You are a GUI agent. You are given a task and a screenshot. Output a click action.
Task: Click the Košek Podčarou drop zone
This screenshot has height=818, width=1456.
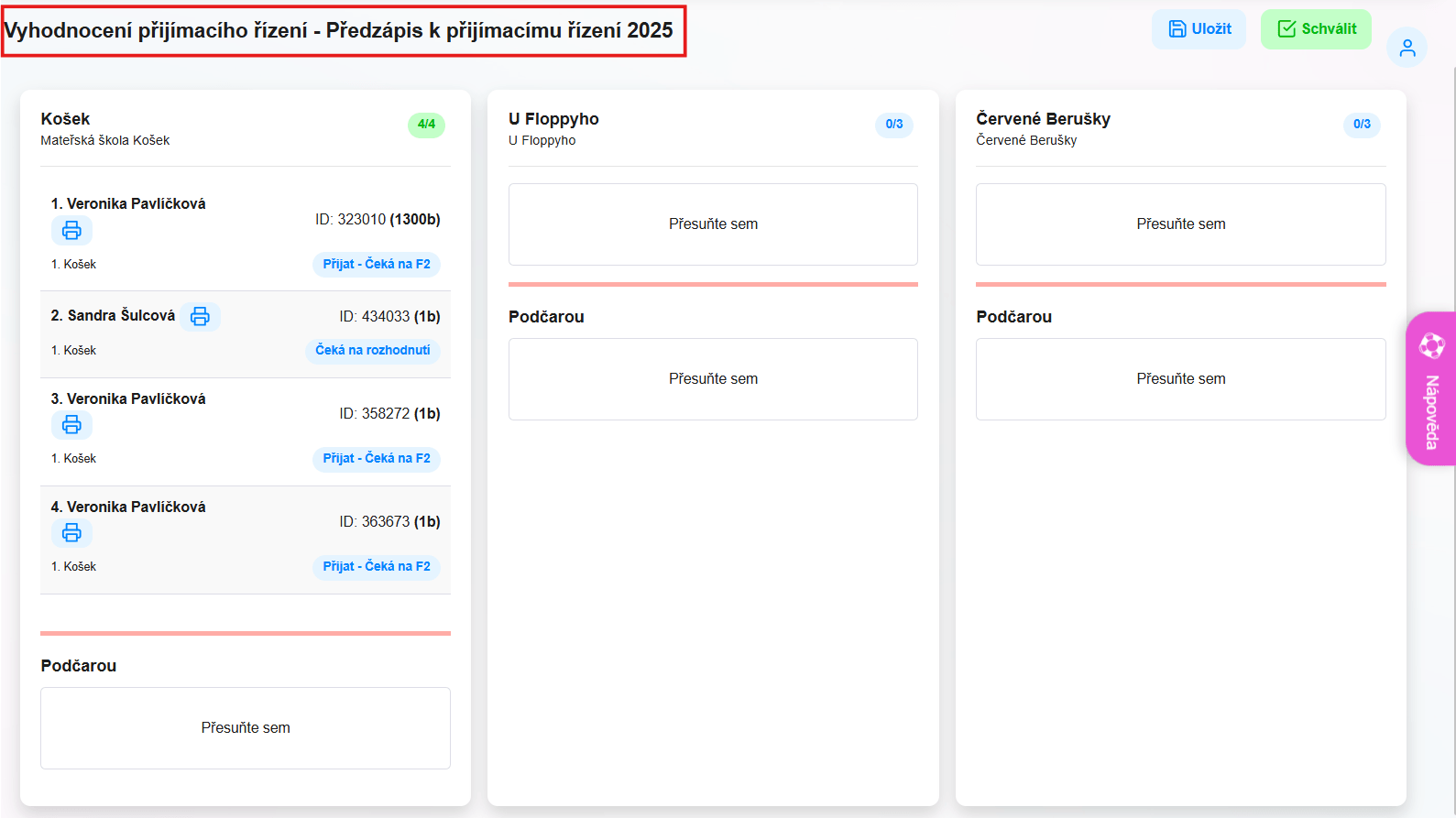(x=246, y=728)
